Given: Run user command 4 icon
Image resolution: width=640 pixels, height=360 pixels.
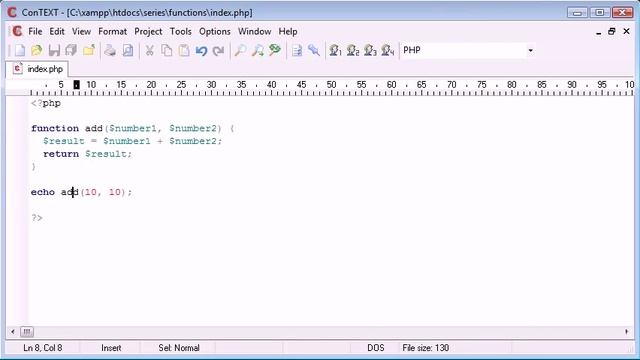Looking at the screenshot, I should 387,51.
